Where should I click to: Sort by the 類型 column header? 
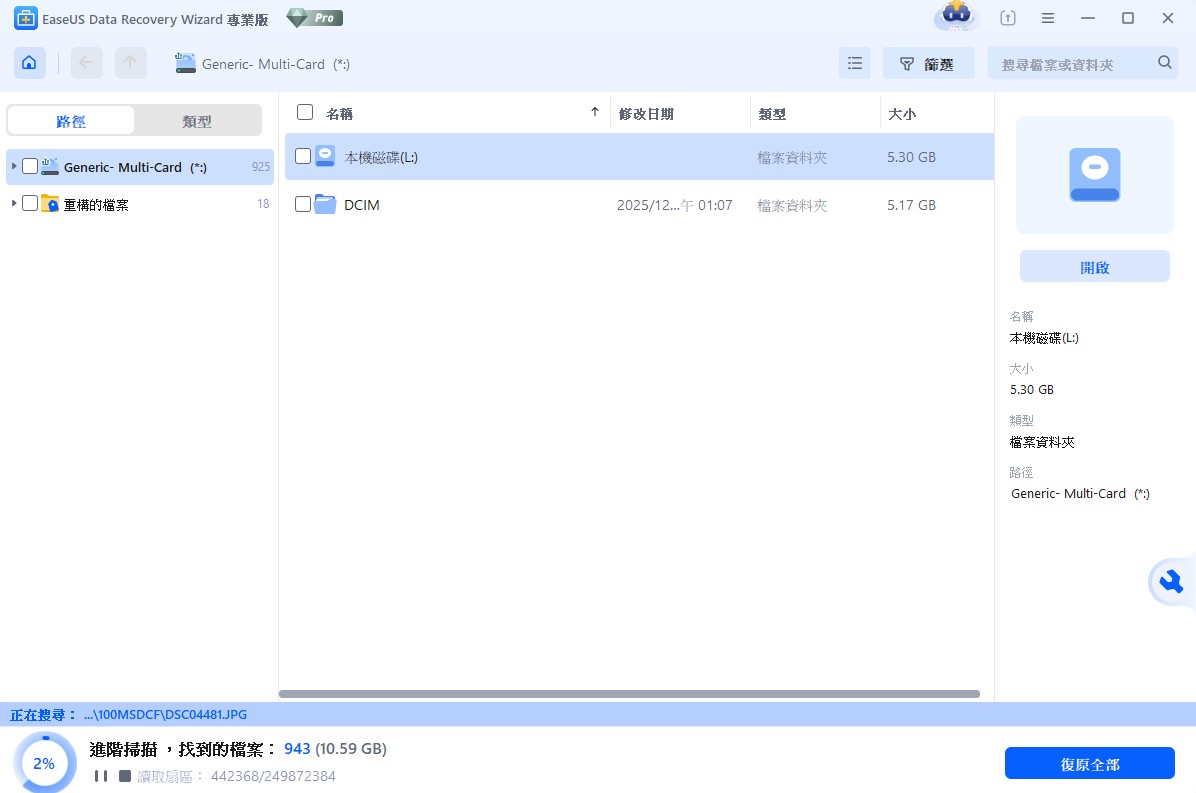[x=772, y=114]
